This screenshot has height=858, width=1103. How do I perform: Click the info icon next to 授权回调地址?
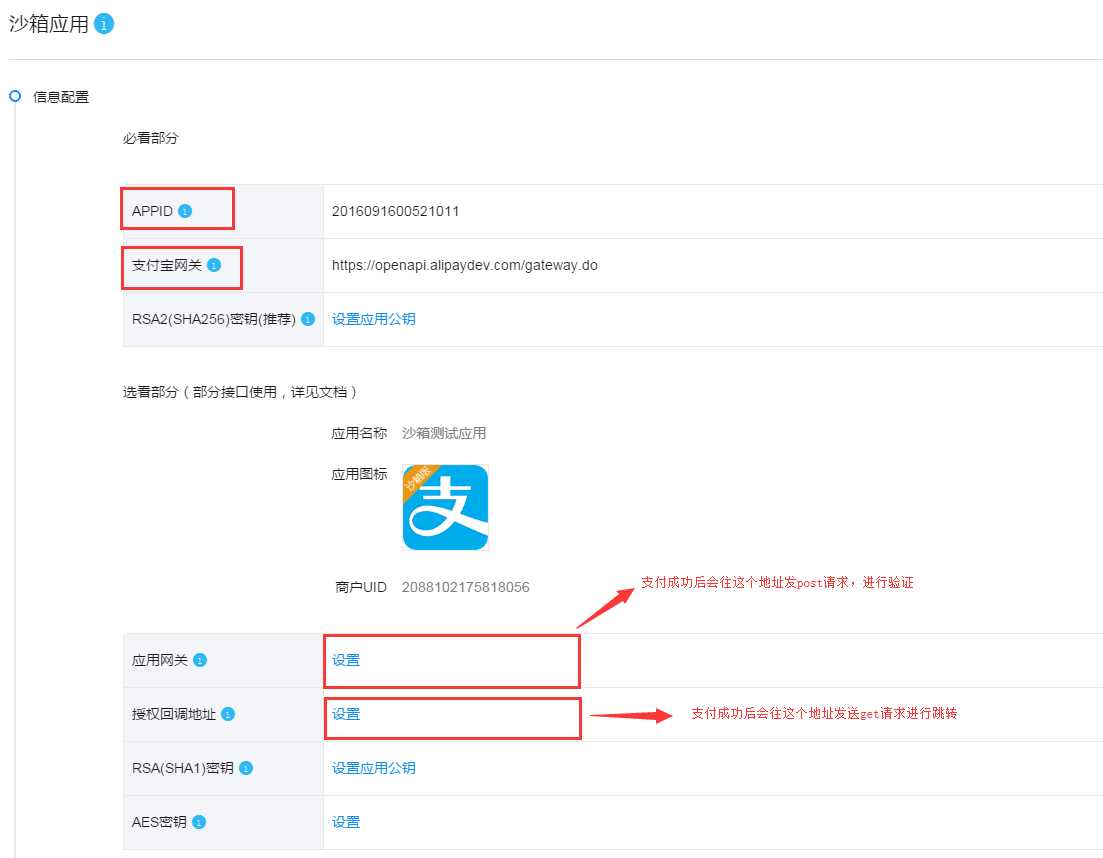point(228,714)
